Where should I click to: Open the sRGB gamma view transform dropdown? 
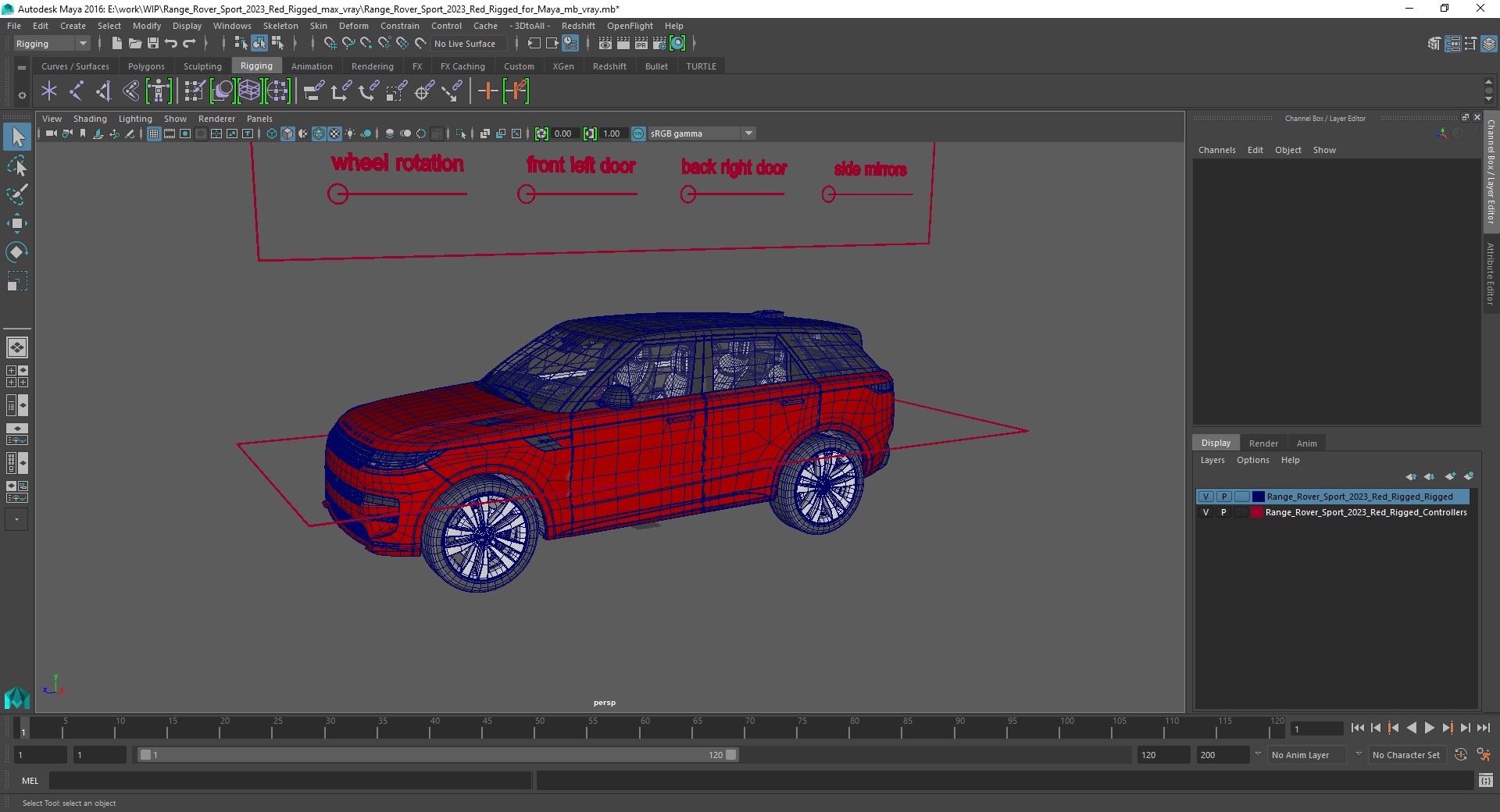click(x=702, y=134)
